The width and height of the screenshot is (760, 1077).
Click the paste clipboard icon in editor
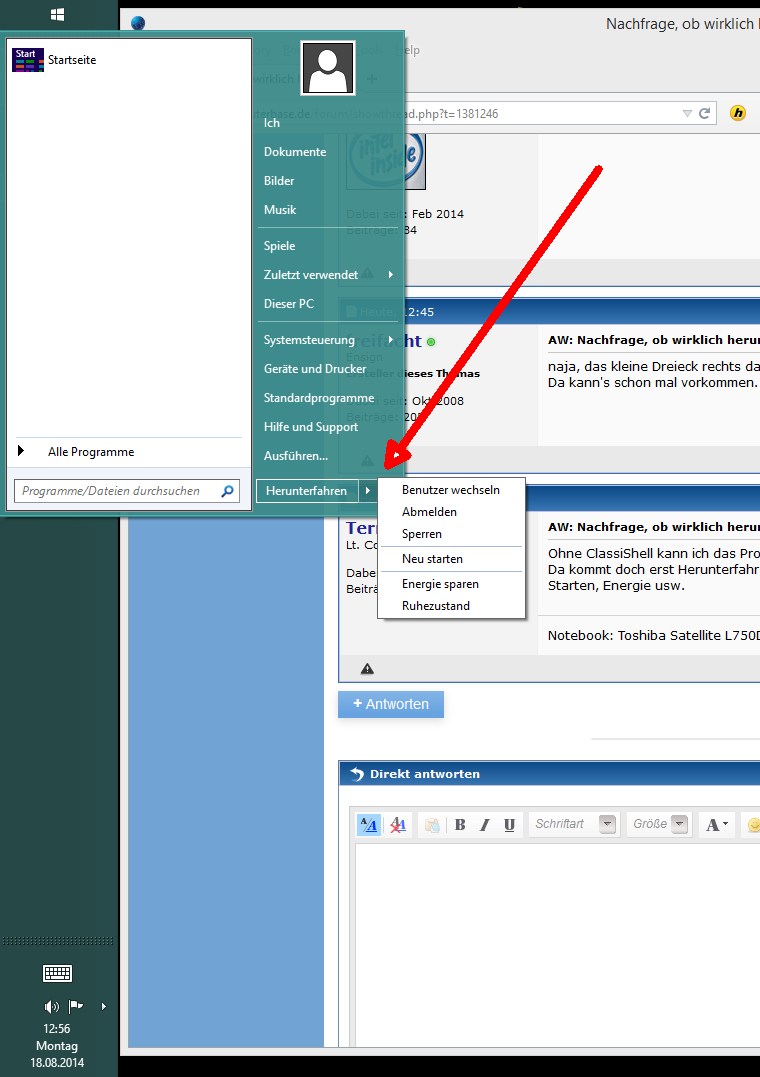click(432, 824)
